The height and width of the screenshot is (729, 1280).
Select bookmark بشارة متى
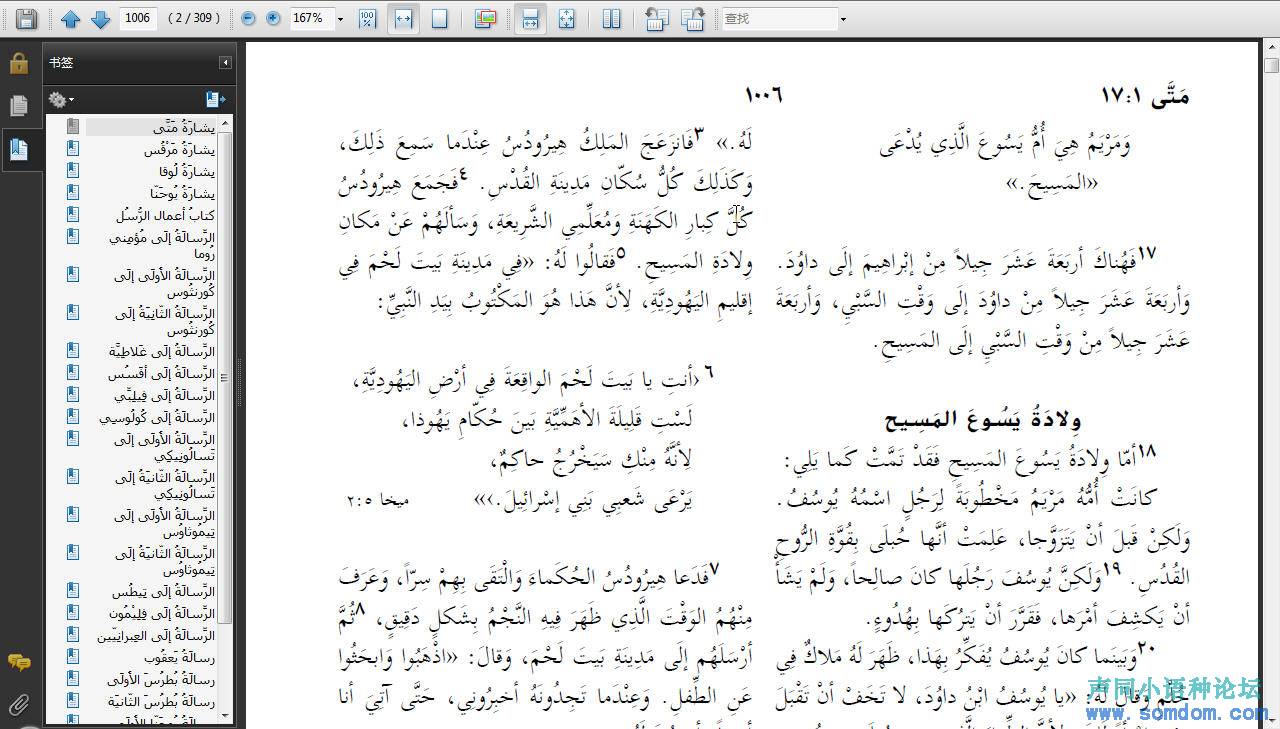tap(185, 127)
